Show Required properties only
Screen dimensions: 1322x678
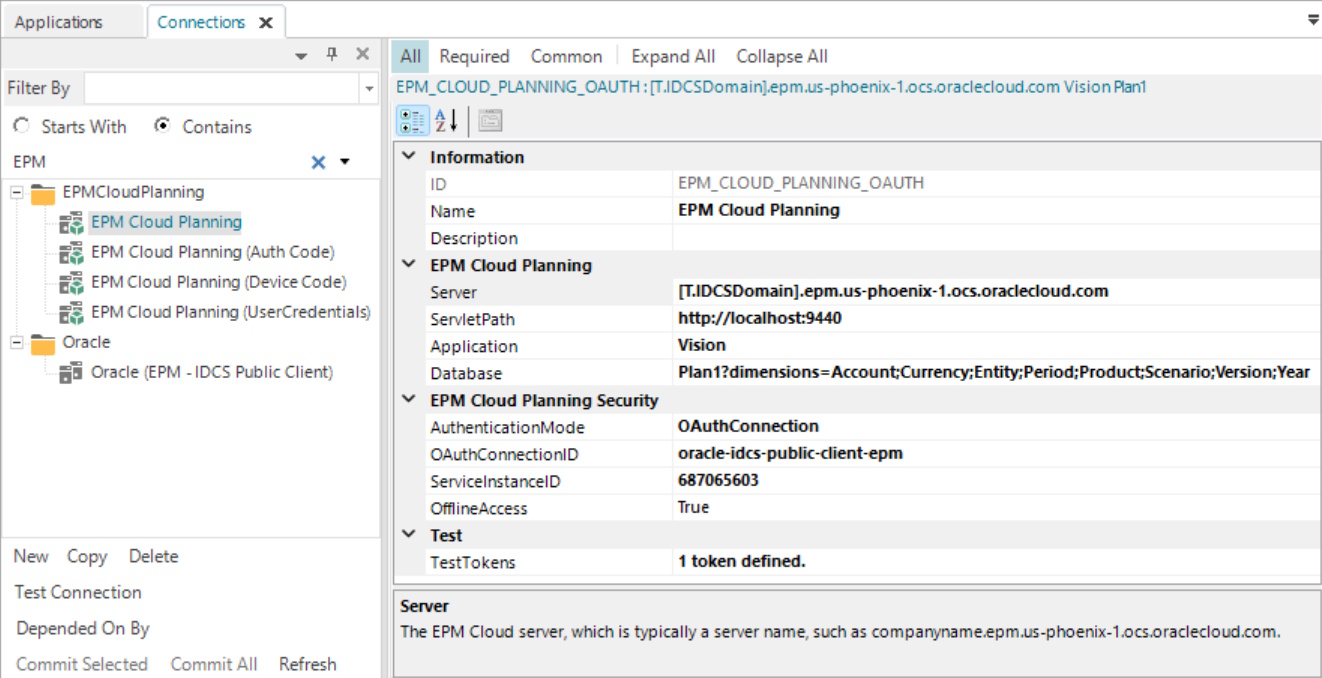(x=474, y=56)
